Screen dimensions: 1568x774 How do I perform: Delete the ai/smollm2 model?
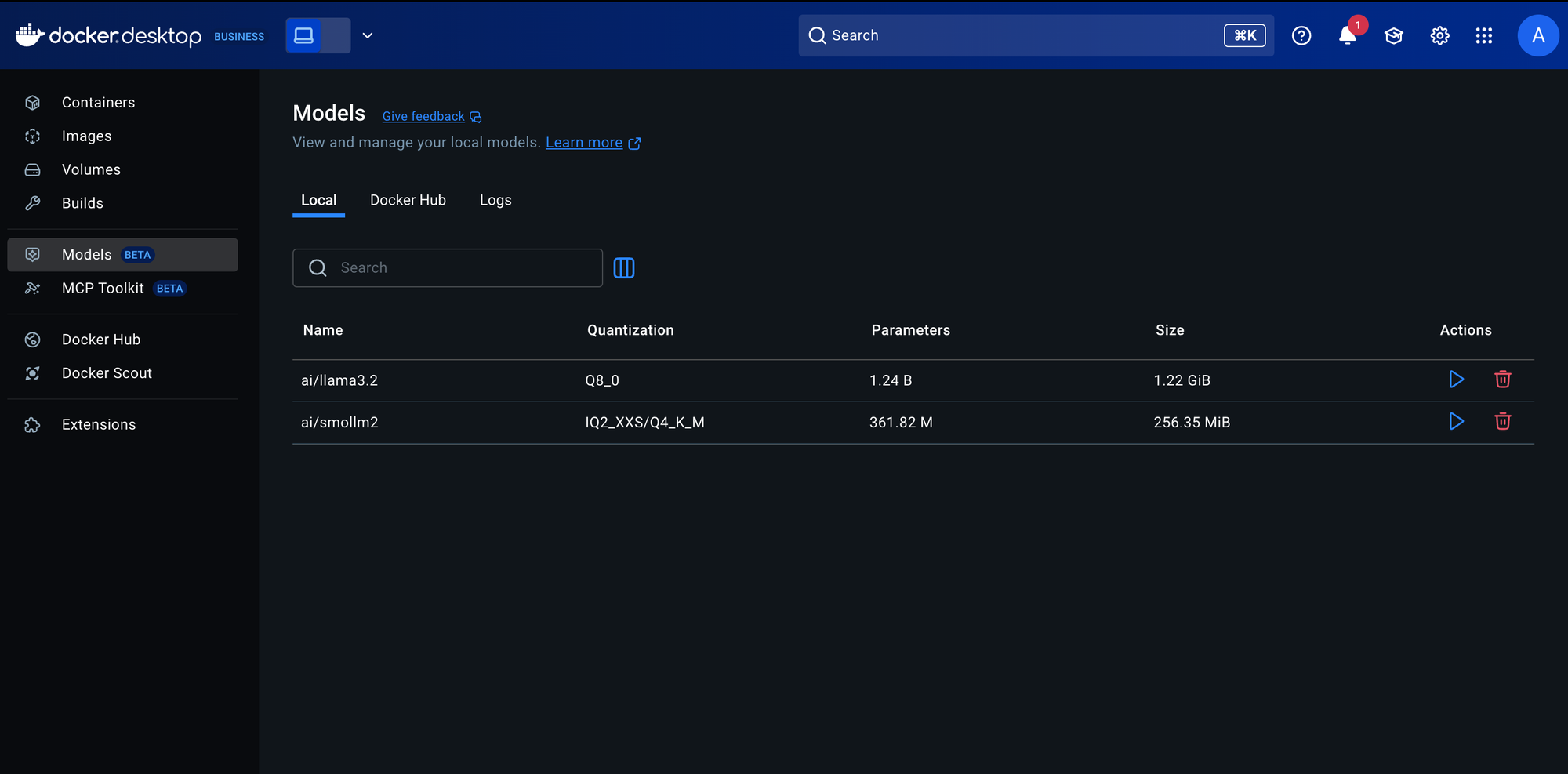coord(1502,422)
